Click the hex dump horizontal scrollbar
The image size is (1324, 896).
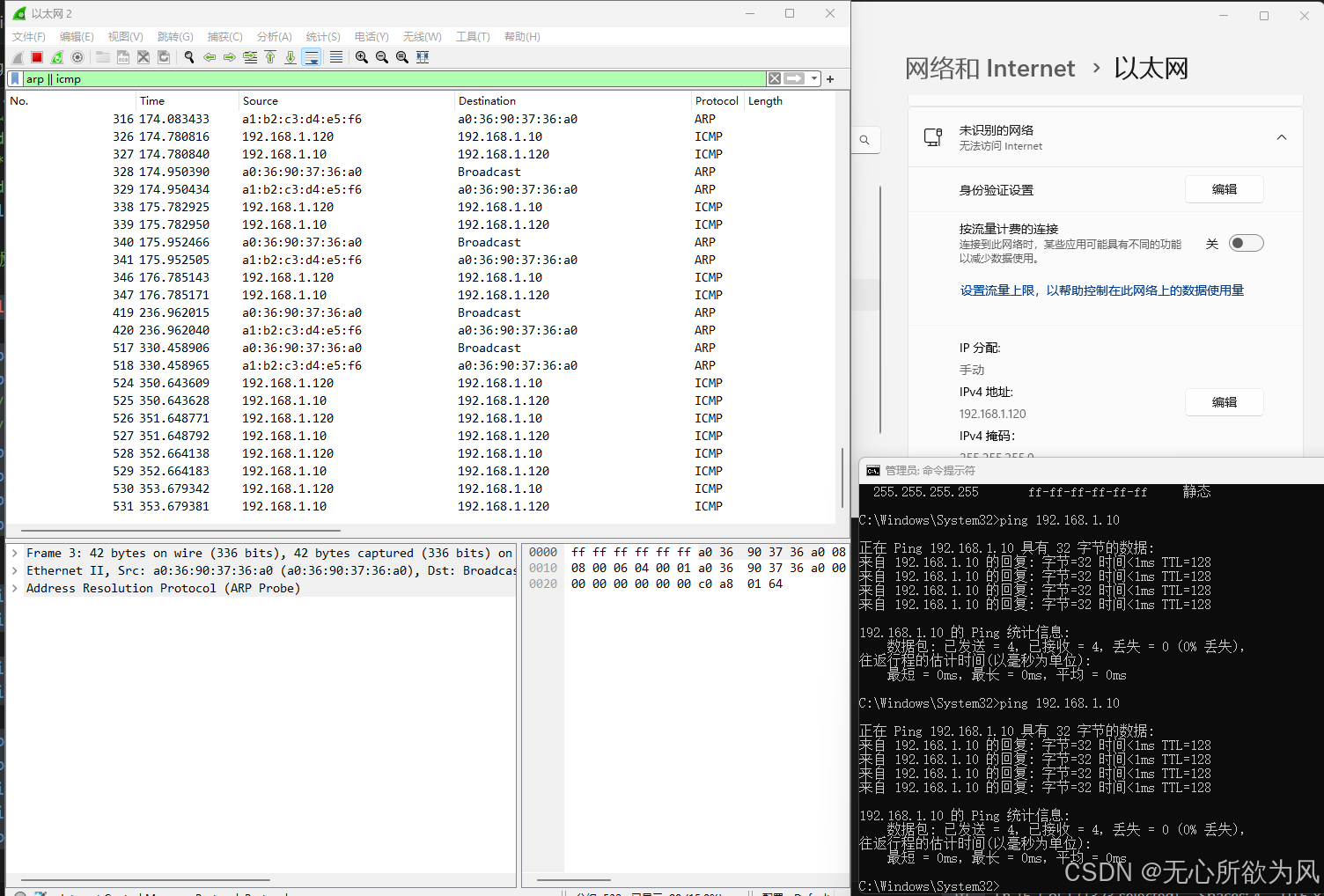pos(574,880)
